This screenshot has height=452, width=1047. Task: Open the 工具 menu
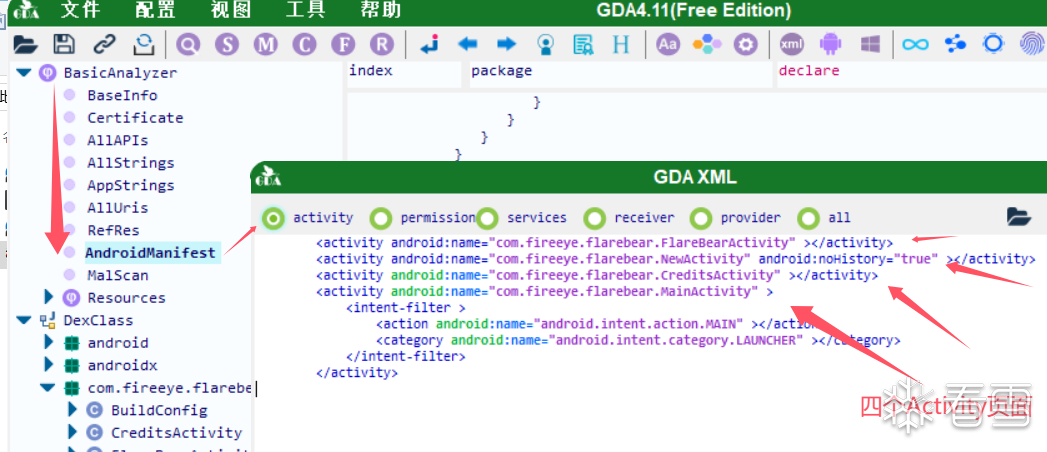coord(305,10)
